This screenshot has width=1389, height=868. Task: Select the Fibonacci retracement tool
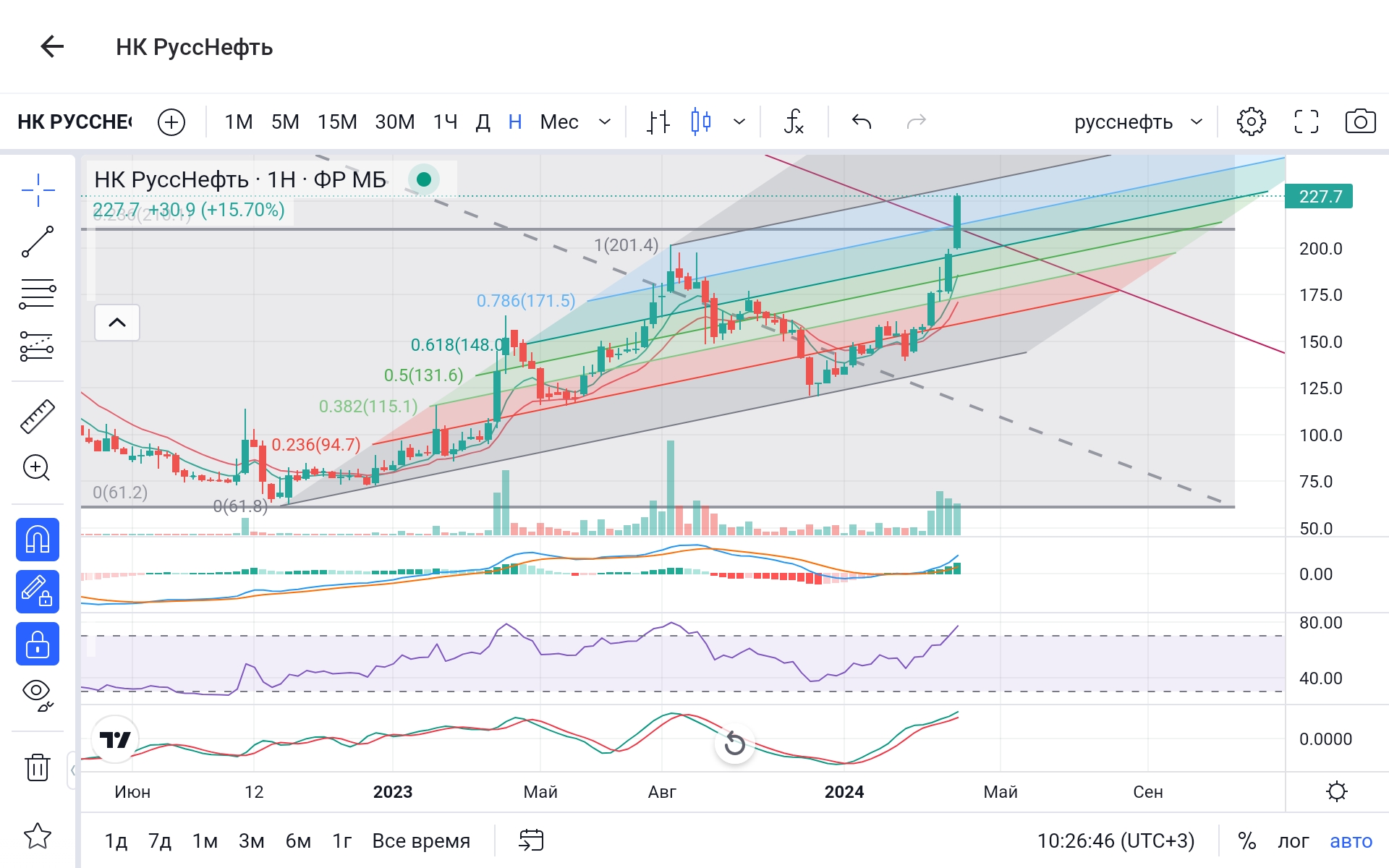pos(38,294)
